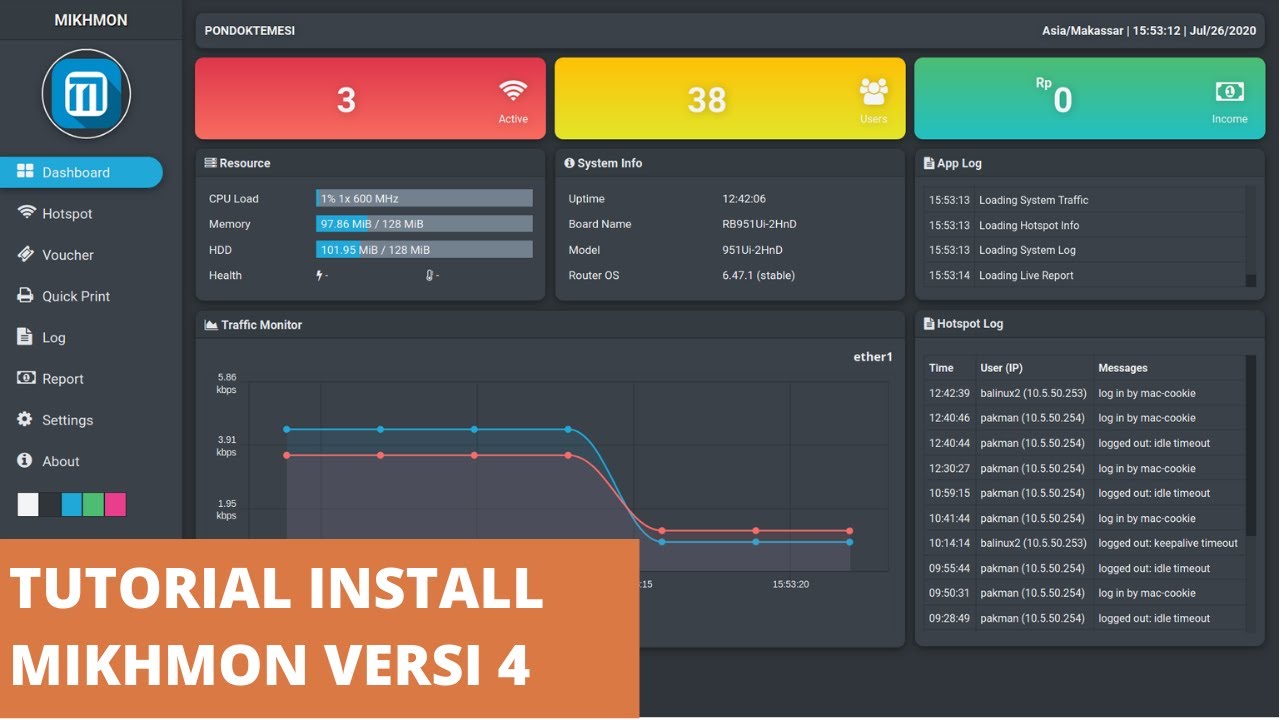Click the Time column header
The width and height of the screenshot is (1280, 720).
click(x=941, y=368)
